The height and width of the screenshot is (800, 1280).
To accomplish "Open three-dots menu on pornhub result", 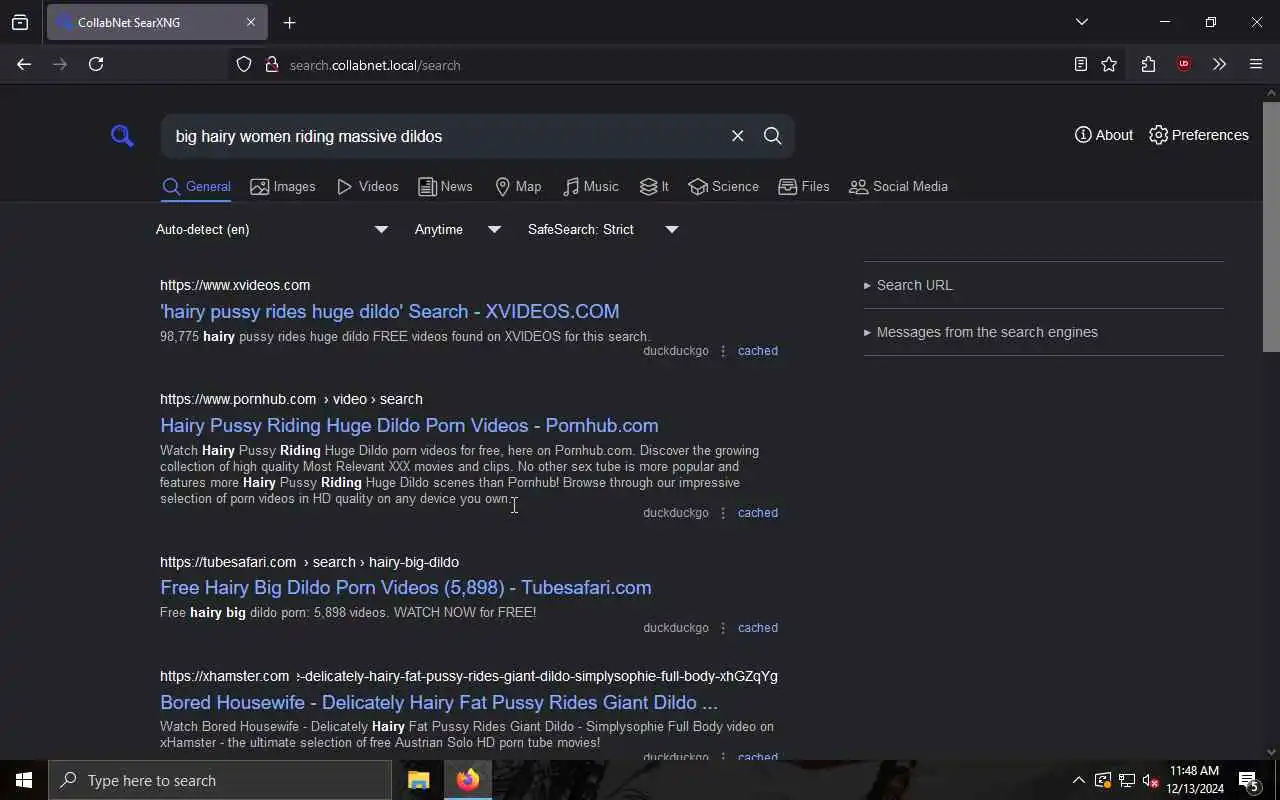I will pos(723,513).
